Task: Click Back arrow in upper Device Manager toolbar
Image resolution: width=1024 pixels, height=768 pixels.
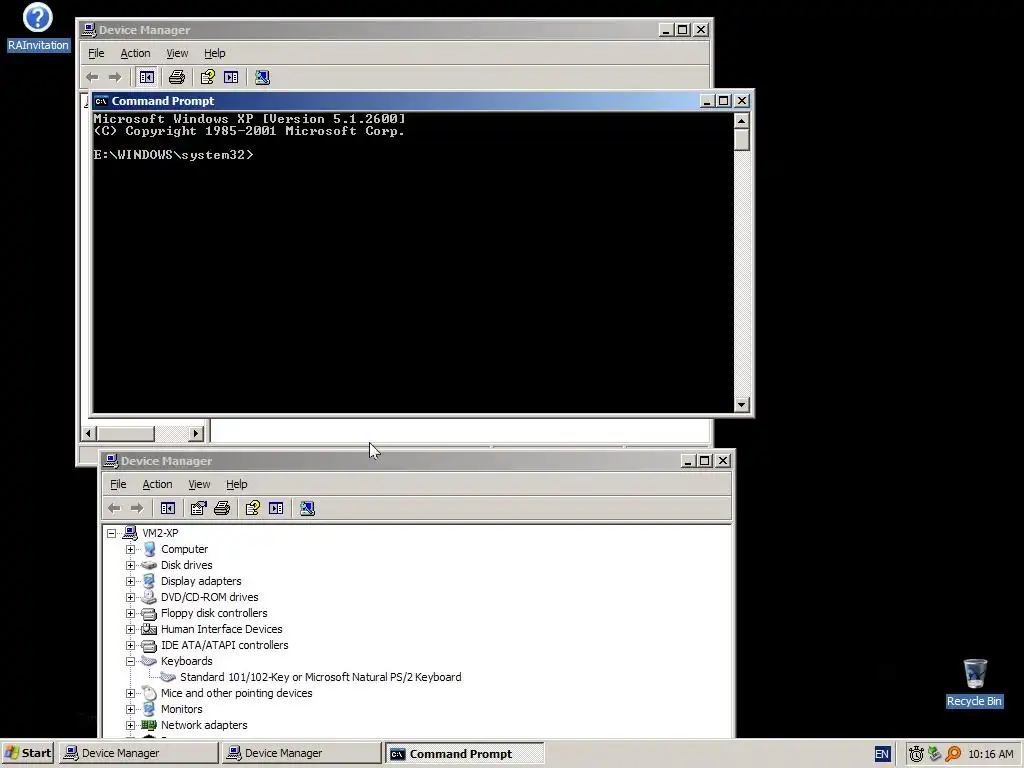Action: pos(92,77)
